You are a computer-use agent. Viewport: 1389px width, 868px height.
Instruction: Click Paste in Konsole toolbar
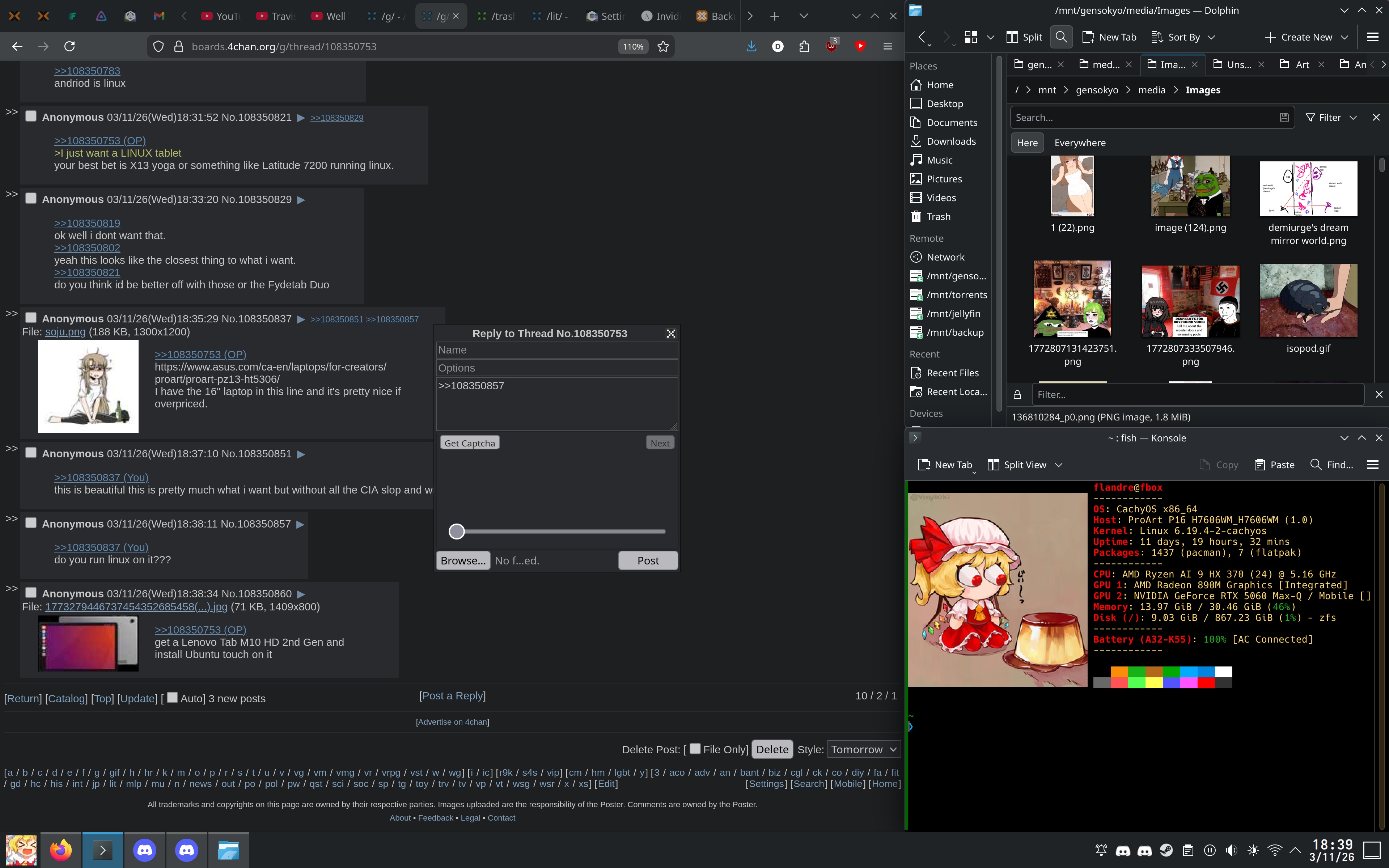(x=1274, y=465)
